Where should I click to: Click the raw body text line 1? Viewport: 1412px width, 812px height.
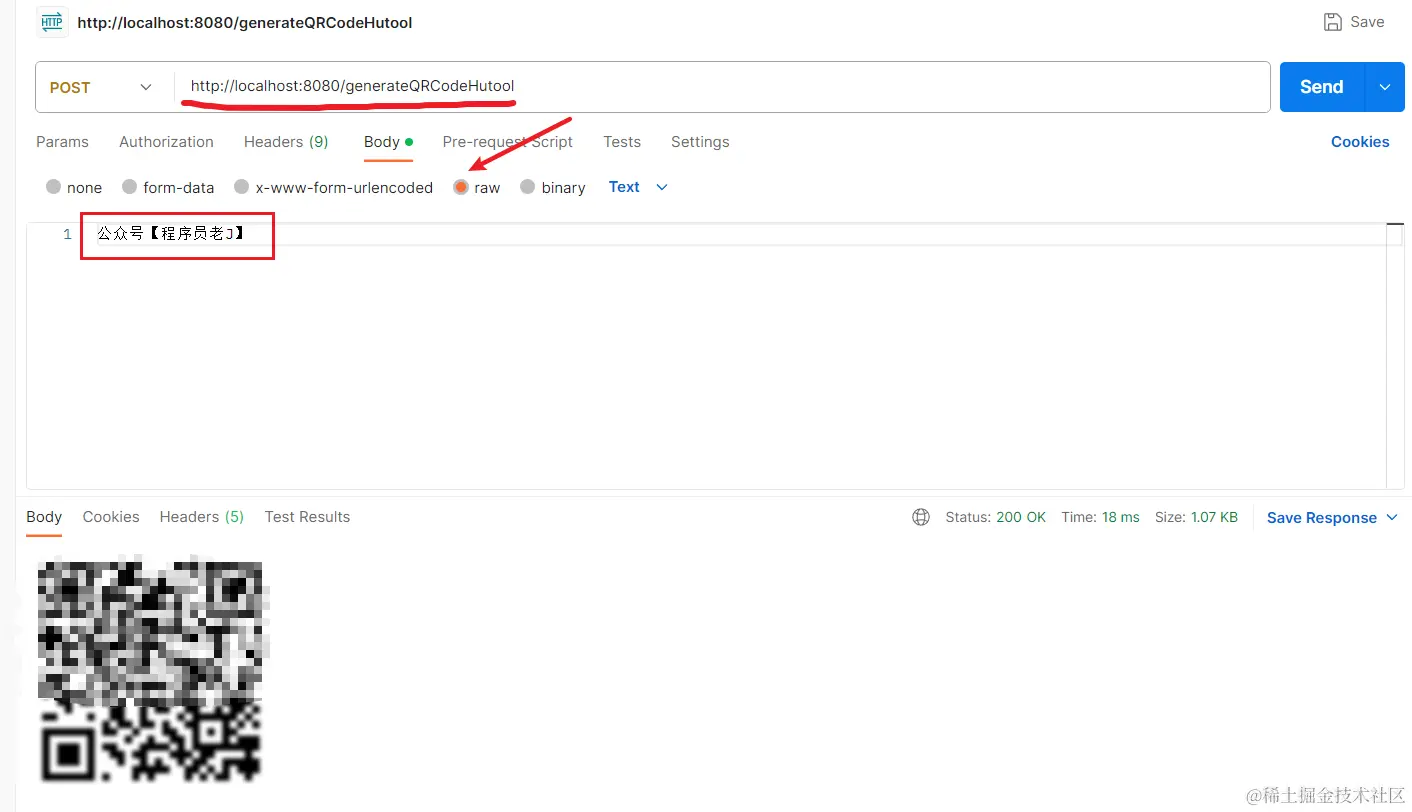coord(171,234)
